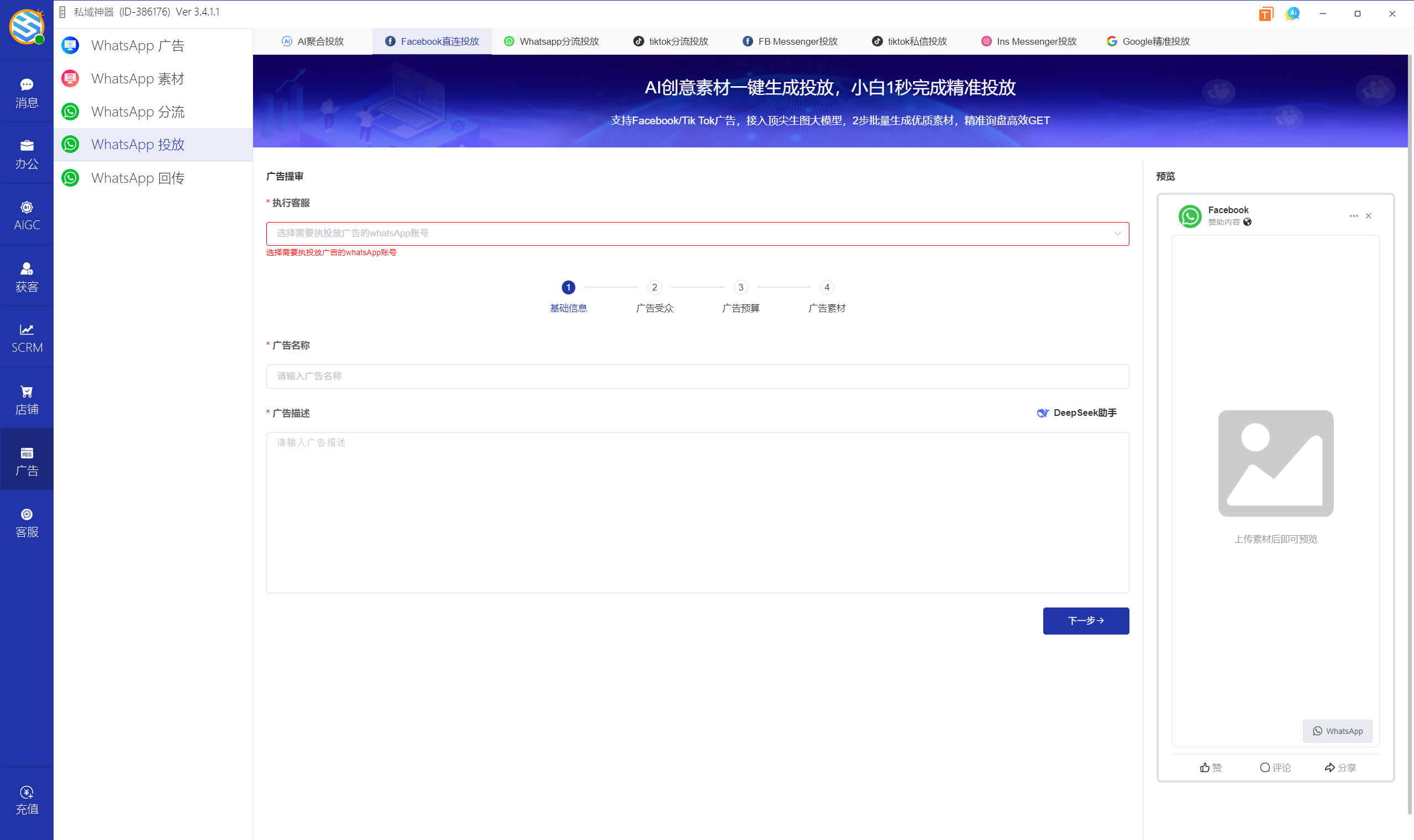Click the 下一步 next step button
This screenshot has height=840, width=1414.
pos(1085,620)
